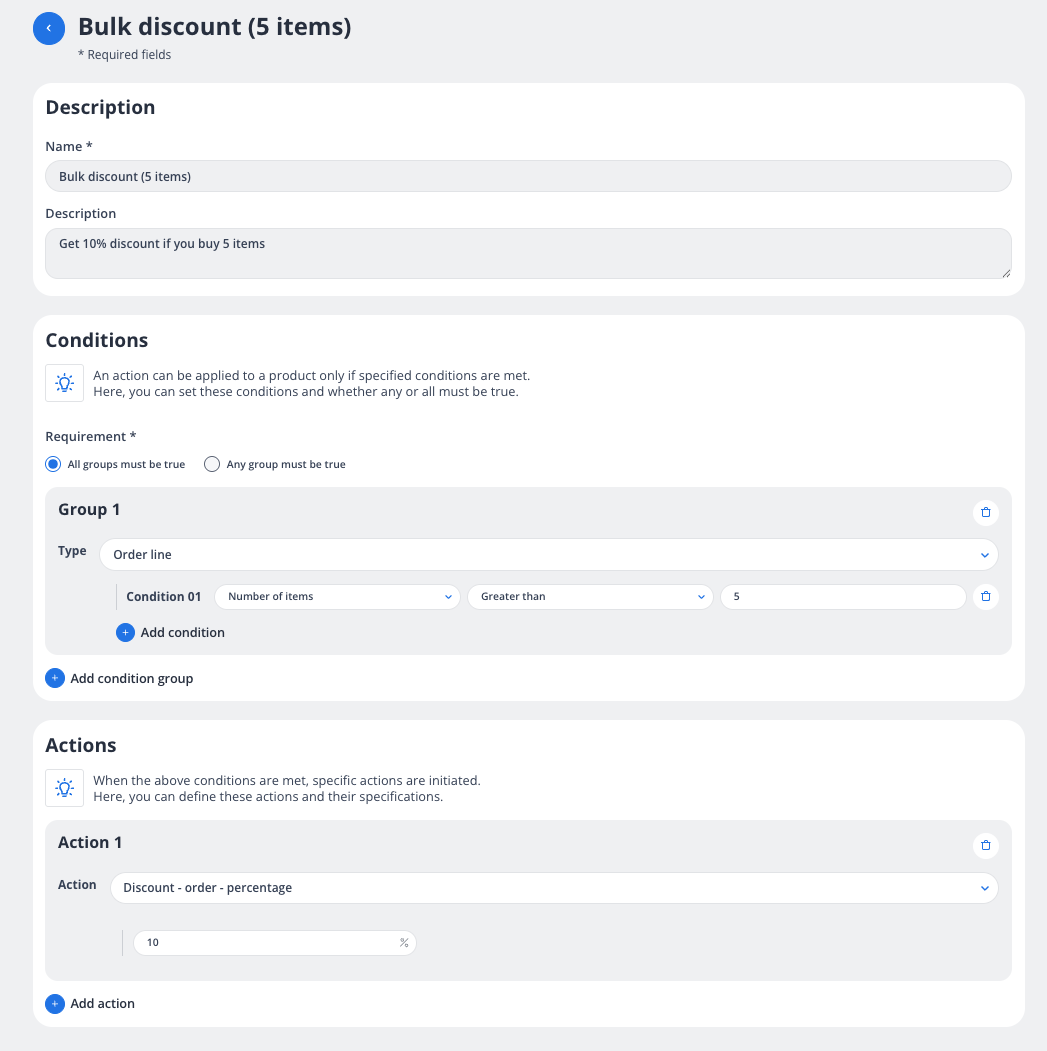The height and width of the screenshot is (1051, 1047).
Task: Click the 'Add action' text link
Action: pos(102,1003)
